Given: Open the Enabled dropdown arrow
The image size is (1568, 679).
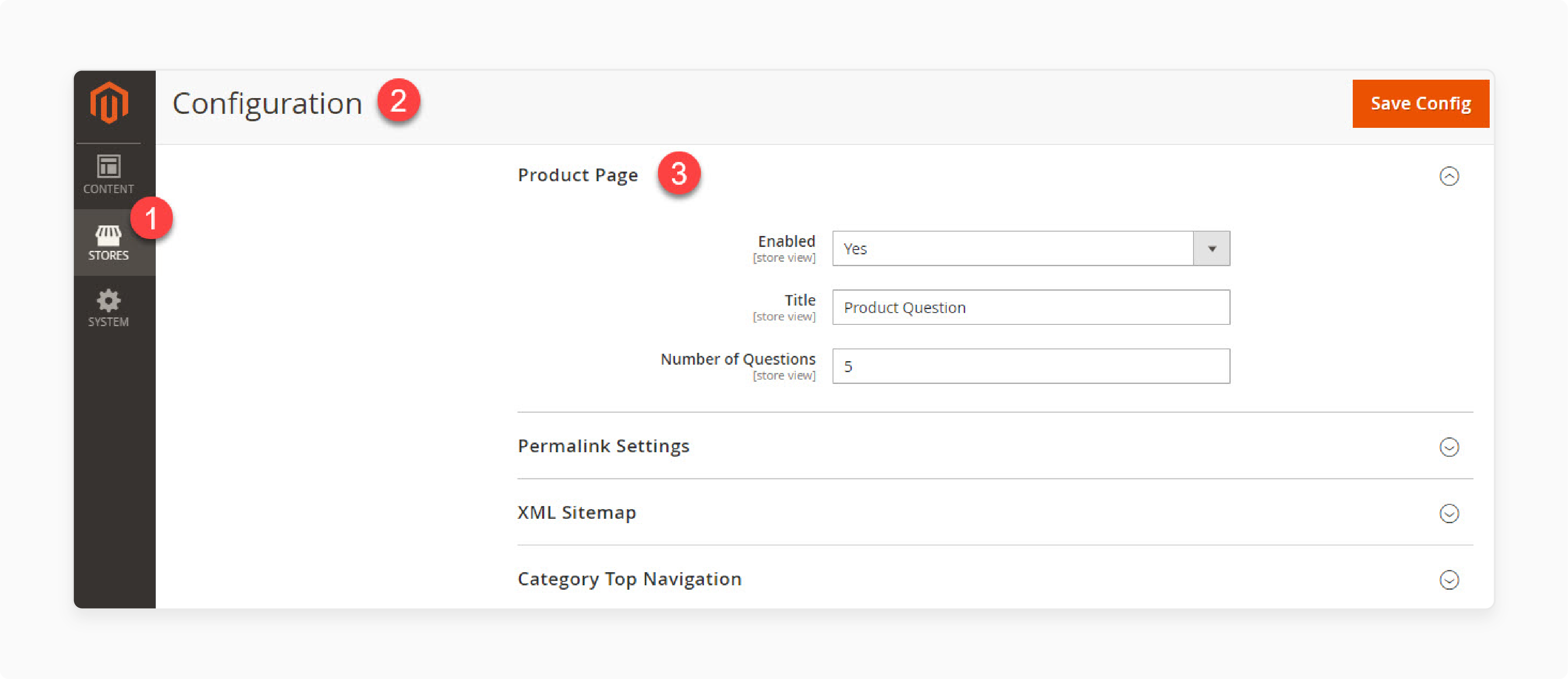Looking at the screenshot, I should (x=1211, y=249).
